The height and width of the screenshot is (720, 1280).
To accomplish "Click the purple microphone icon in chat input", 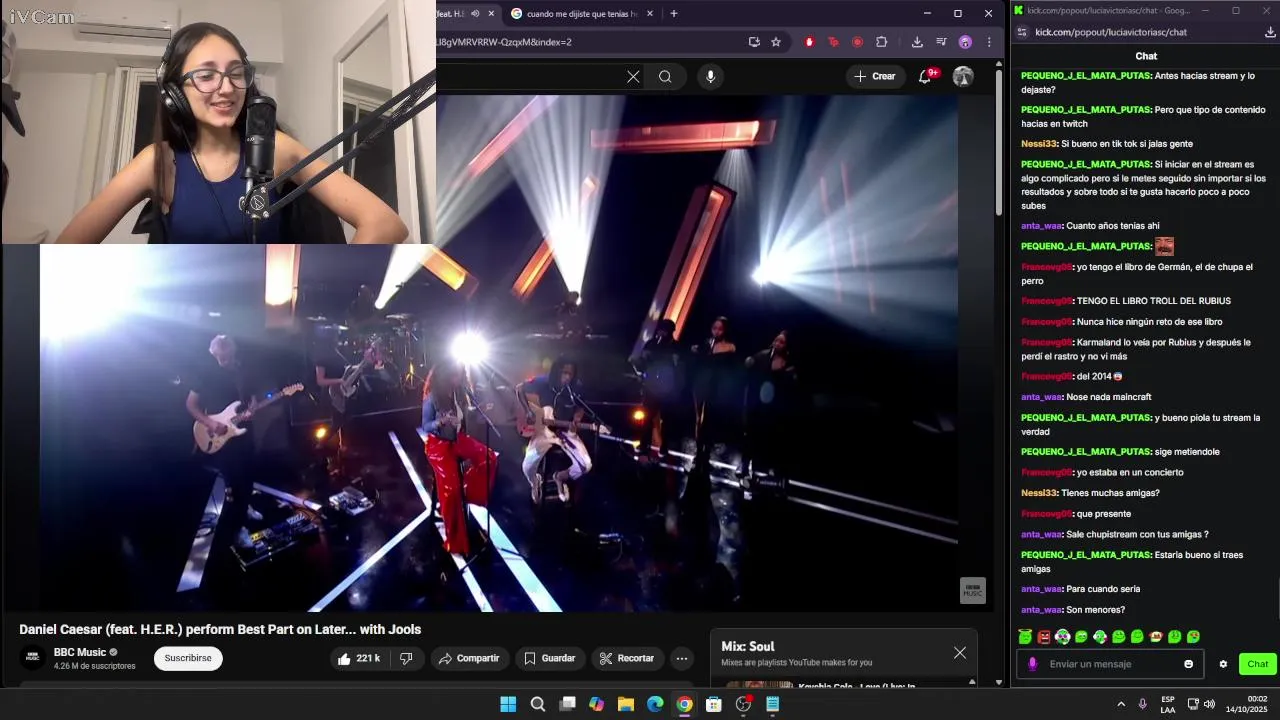I will [x=1033, y=664].
